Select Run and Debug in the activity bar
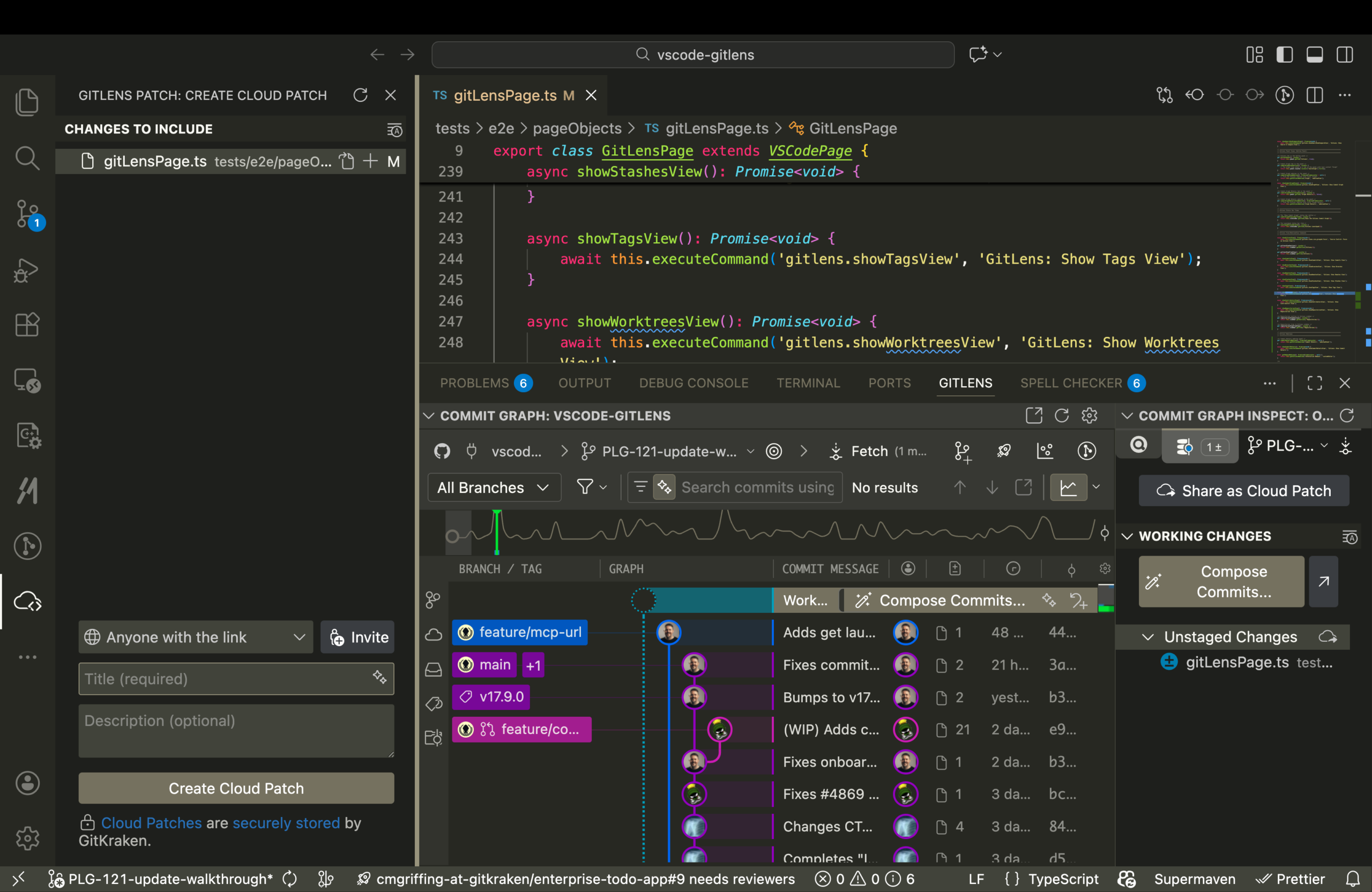The image size is (1372, 892). tap(27, 270)
